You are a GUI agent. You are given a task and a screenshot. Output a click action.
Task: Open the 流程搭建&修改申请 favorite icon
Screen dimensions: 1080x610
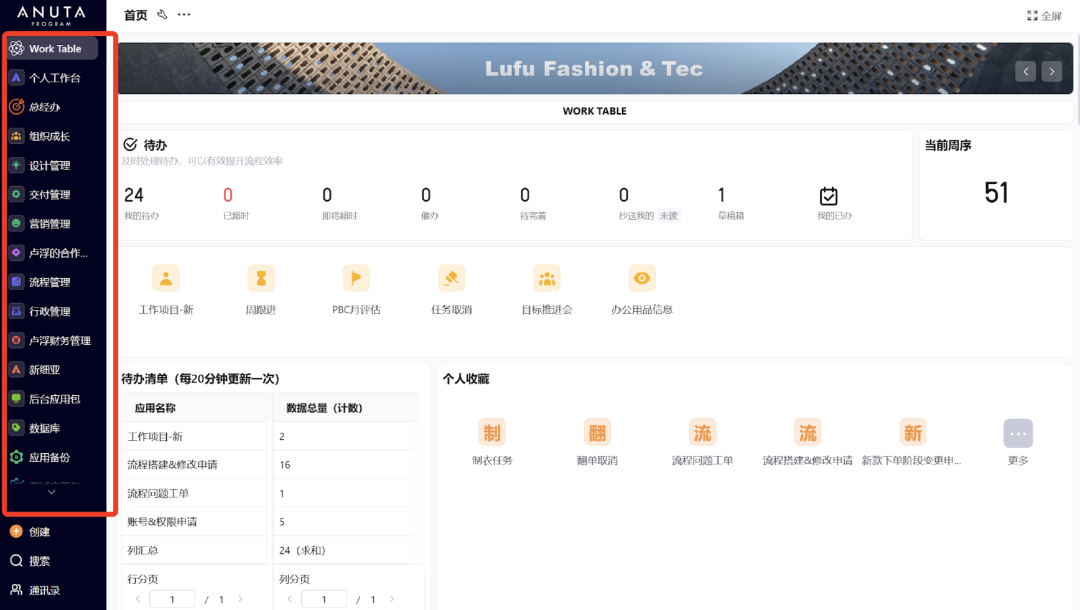[808, 433]
